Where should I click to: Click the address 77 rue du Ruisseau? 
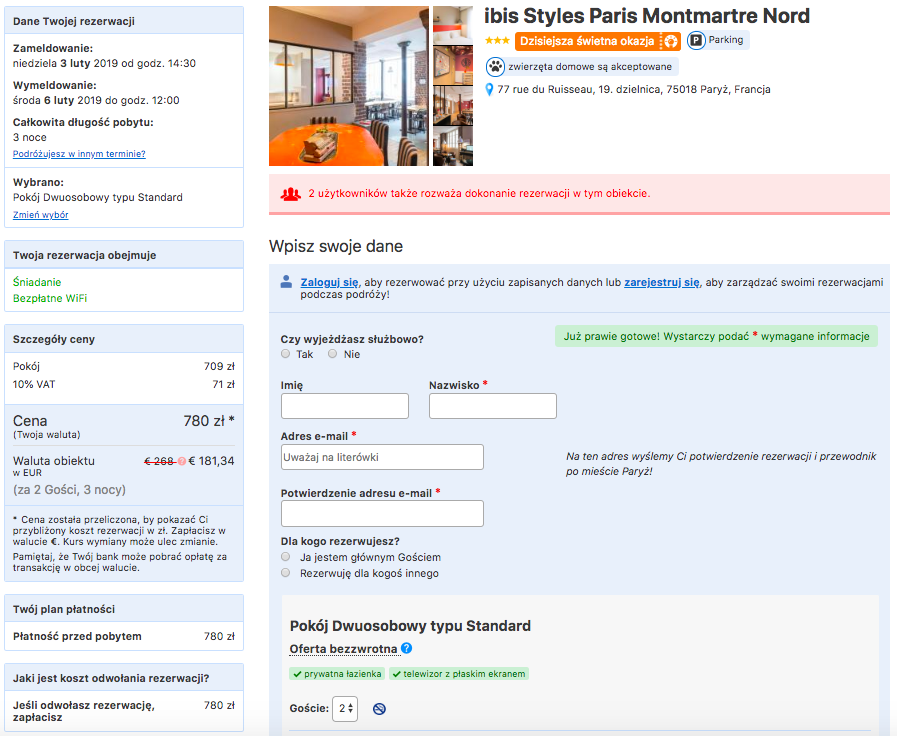(x=634, y=90)
